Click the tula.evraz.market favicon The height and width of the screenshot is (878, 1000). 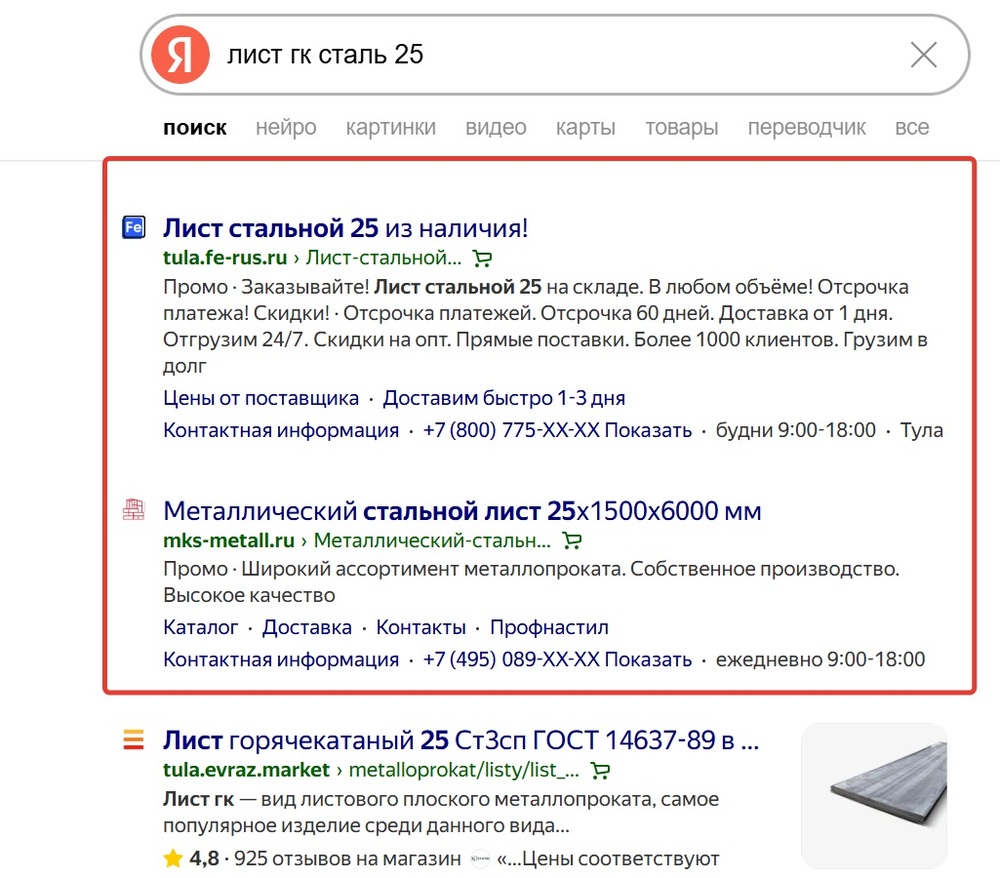click(x=133, y=741)
